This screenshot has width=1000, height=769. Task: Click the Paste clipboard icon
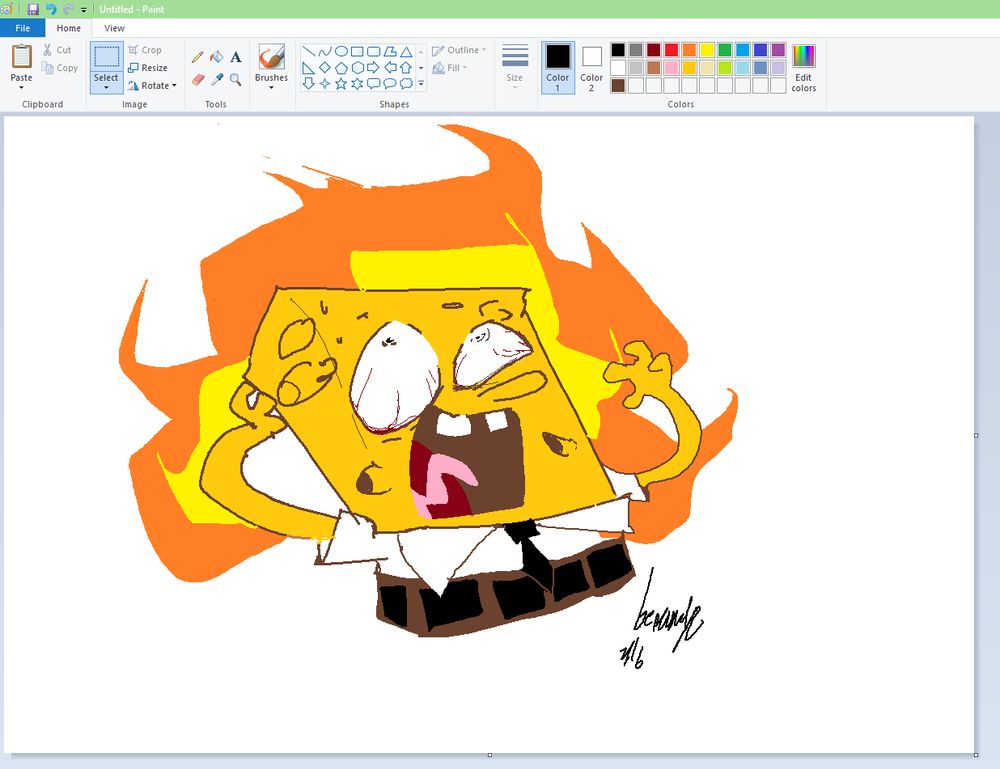[21, 56]
